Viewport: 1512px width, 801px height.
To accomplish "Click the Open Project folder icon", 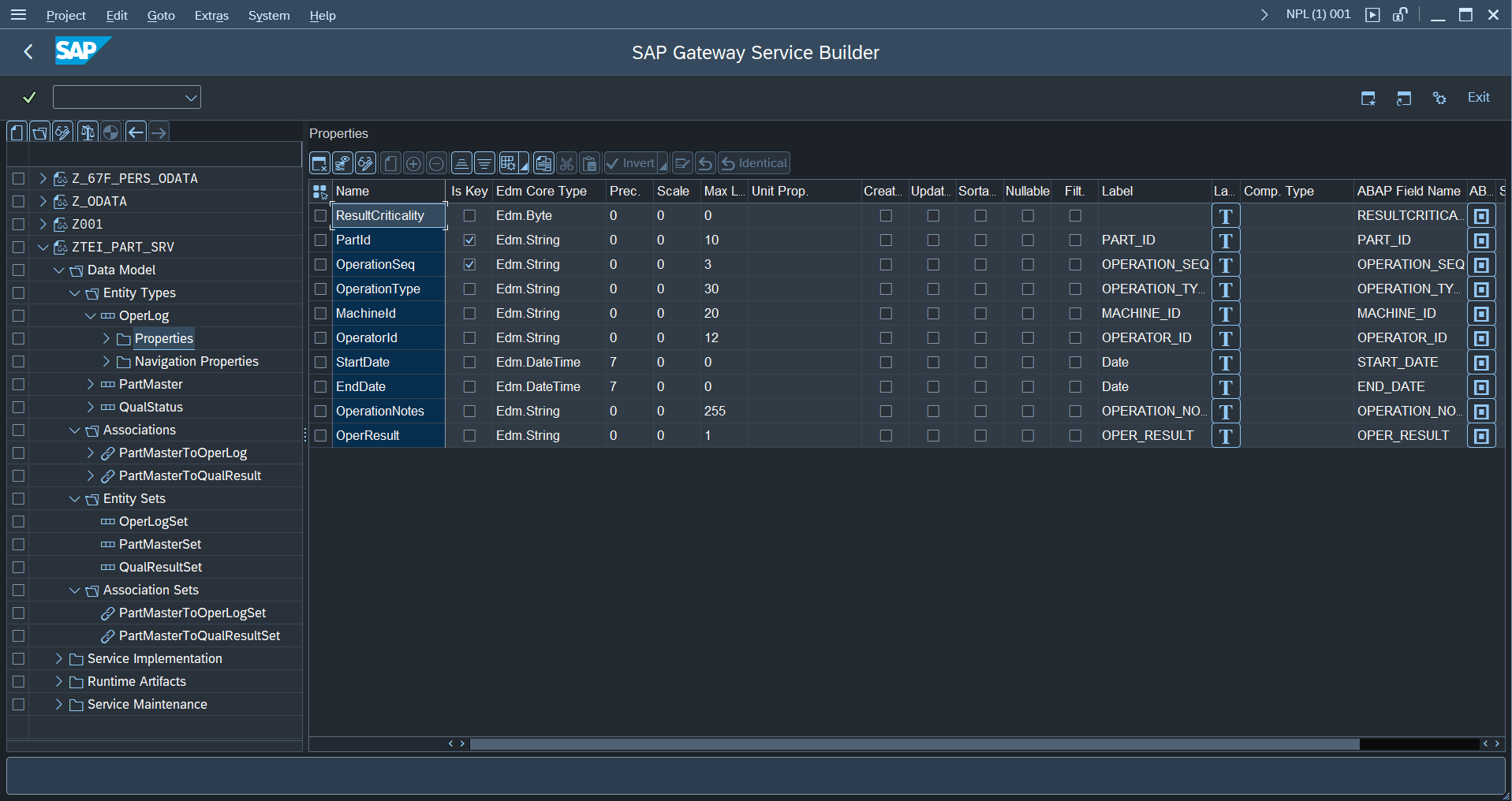I will pyautogui.click(x=40, y=132).
